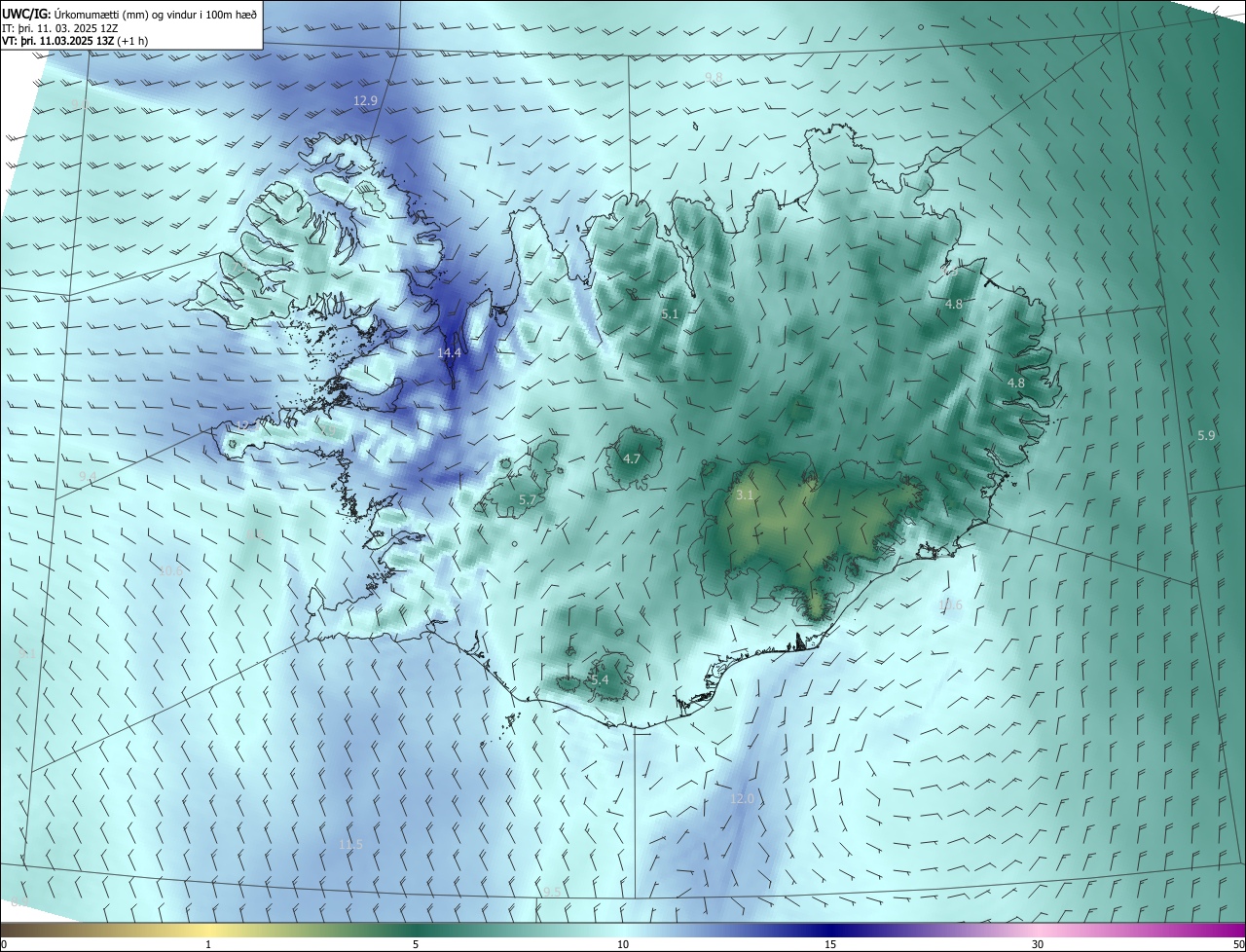
Task: Click the faint 9.5 value label
Action: pos(552,892)
